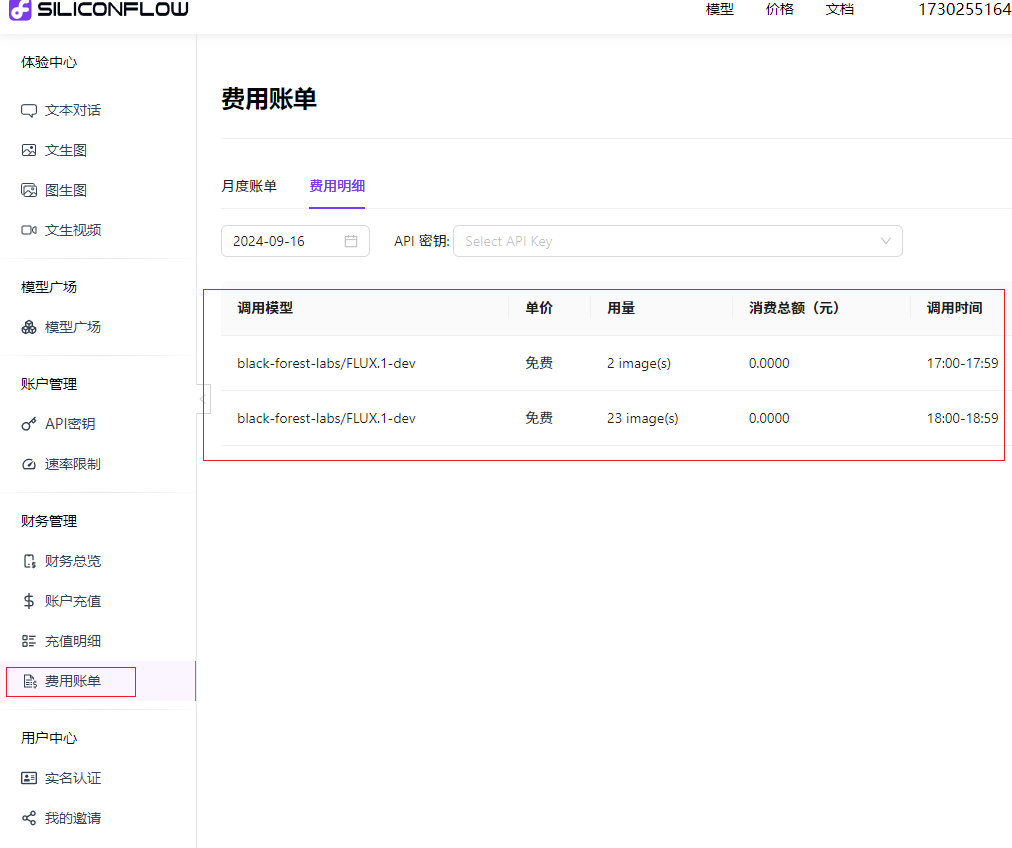Open the 模型 top navigation item
Image resolution: width=1012 pixels, height=848 pixels.
tap(720, 9)
